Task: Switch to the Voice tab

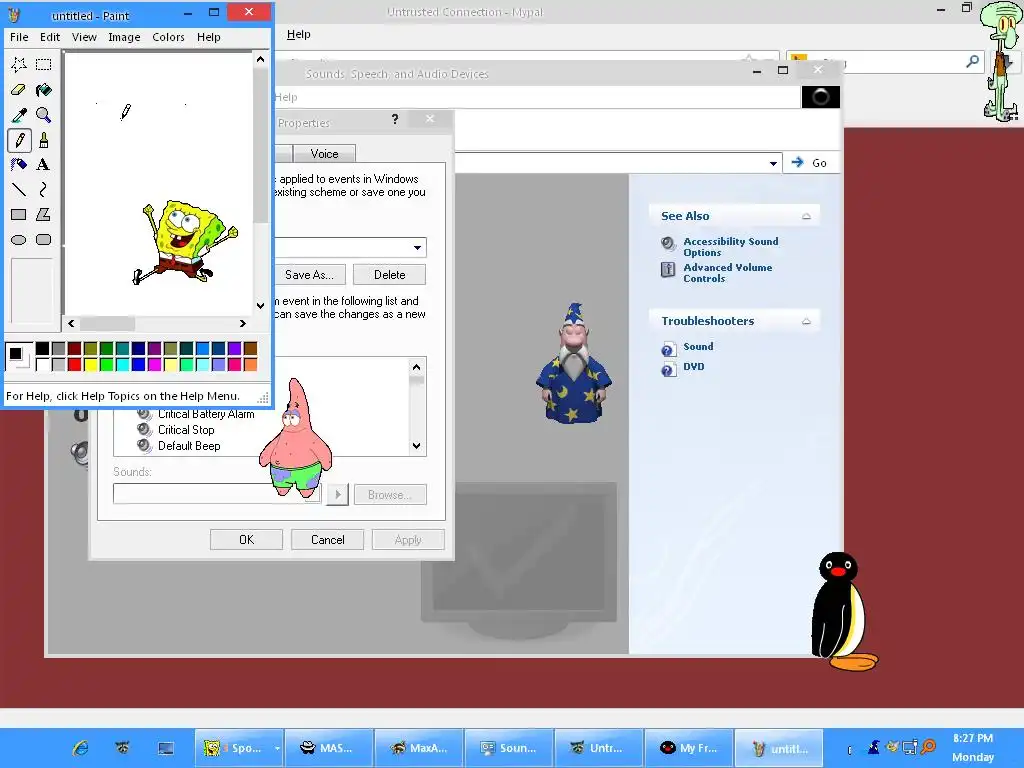Action: (325, 153)
